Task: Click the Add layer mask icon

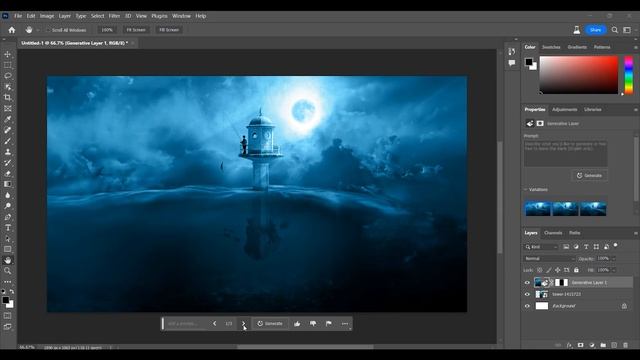Action: click(580, 345)
